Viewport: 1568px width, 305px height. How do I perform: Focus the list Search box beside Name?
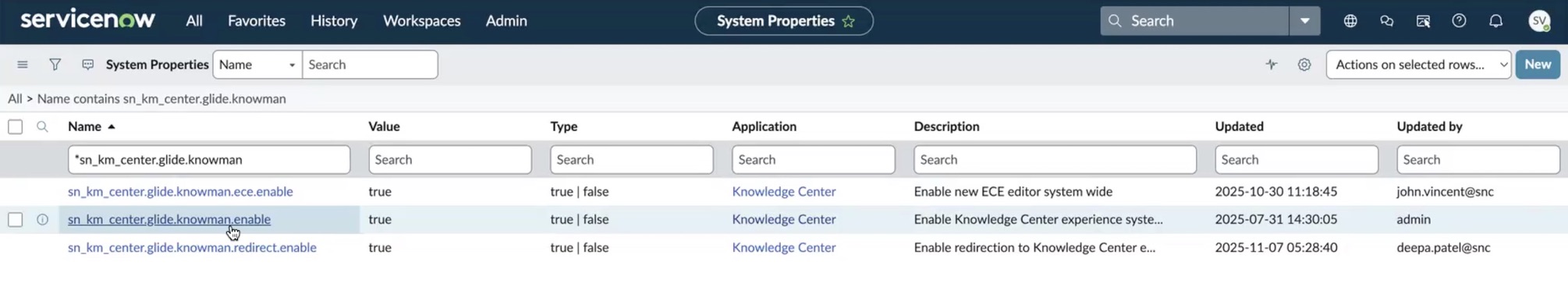pos(370,65)
